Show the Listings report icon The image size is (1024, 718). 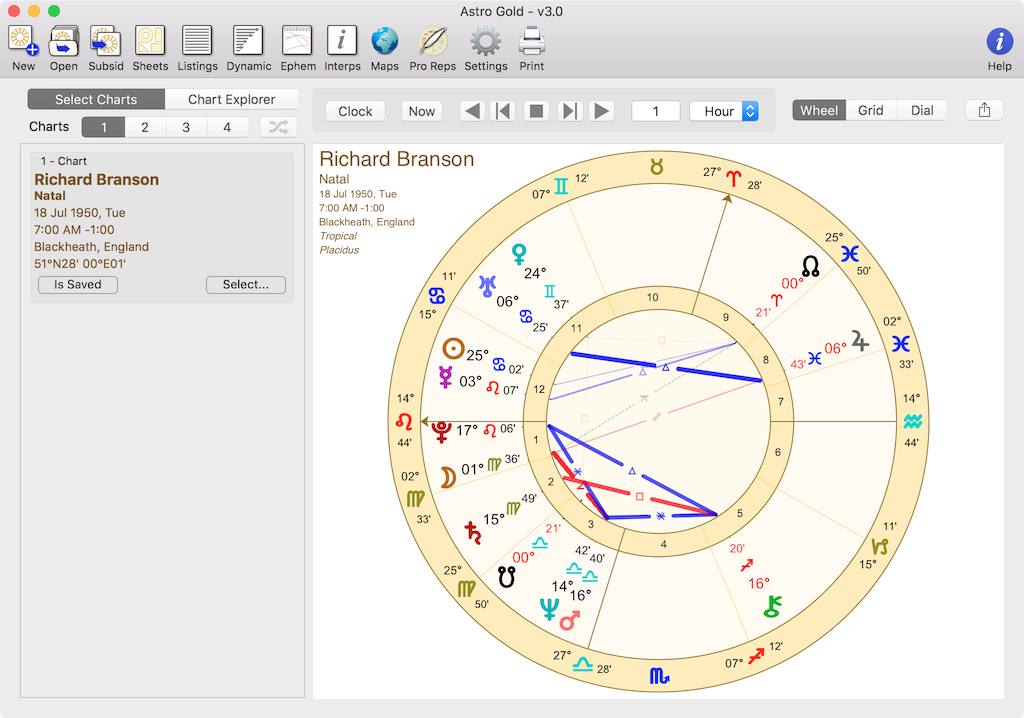197,41
